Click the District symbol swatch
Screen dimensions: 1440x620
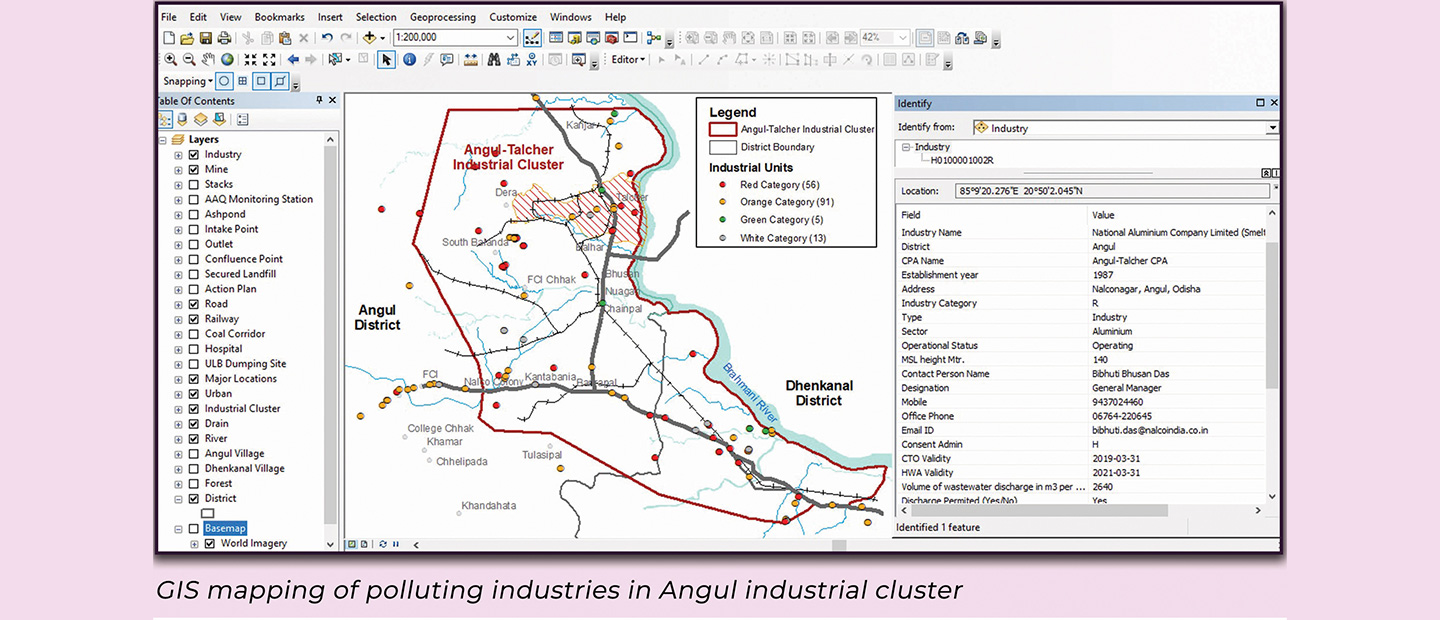coord(208,513)
